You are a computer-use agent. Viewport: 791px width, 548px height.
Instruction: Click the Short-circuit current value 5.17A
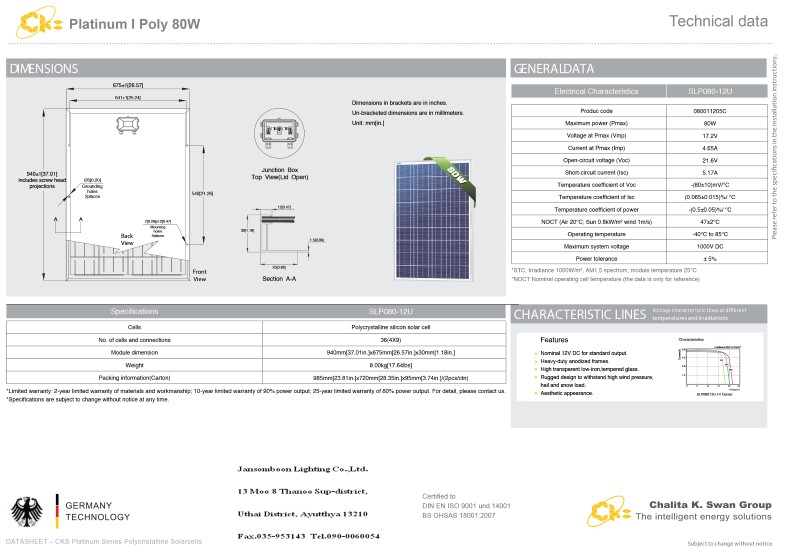710,173
